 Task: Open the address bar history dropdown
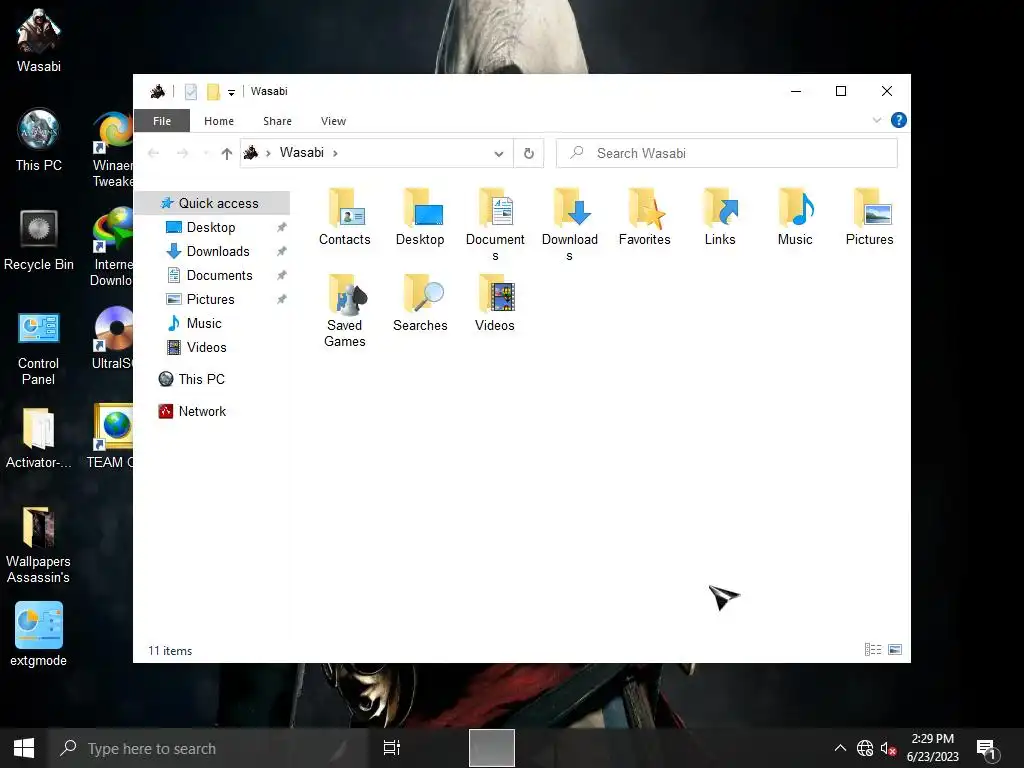tap(499, 153)
